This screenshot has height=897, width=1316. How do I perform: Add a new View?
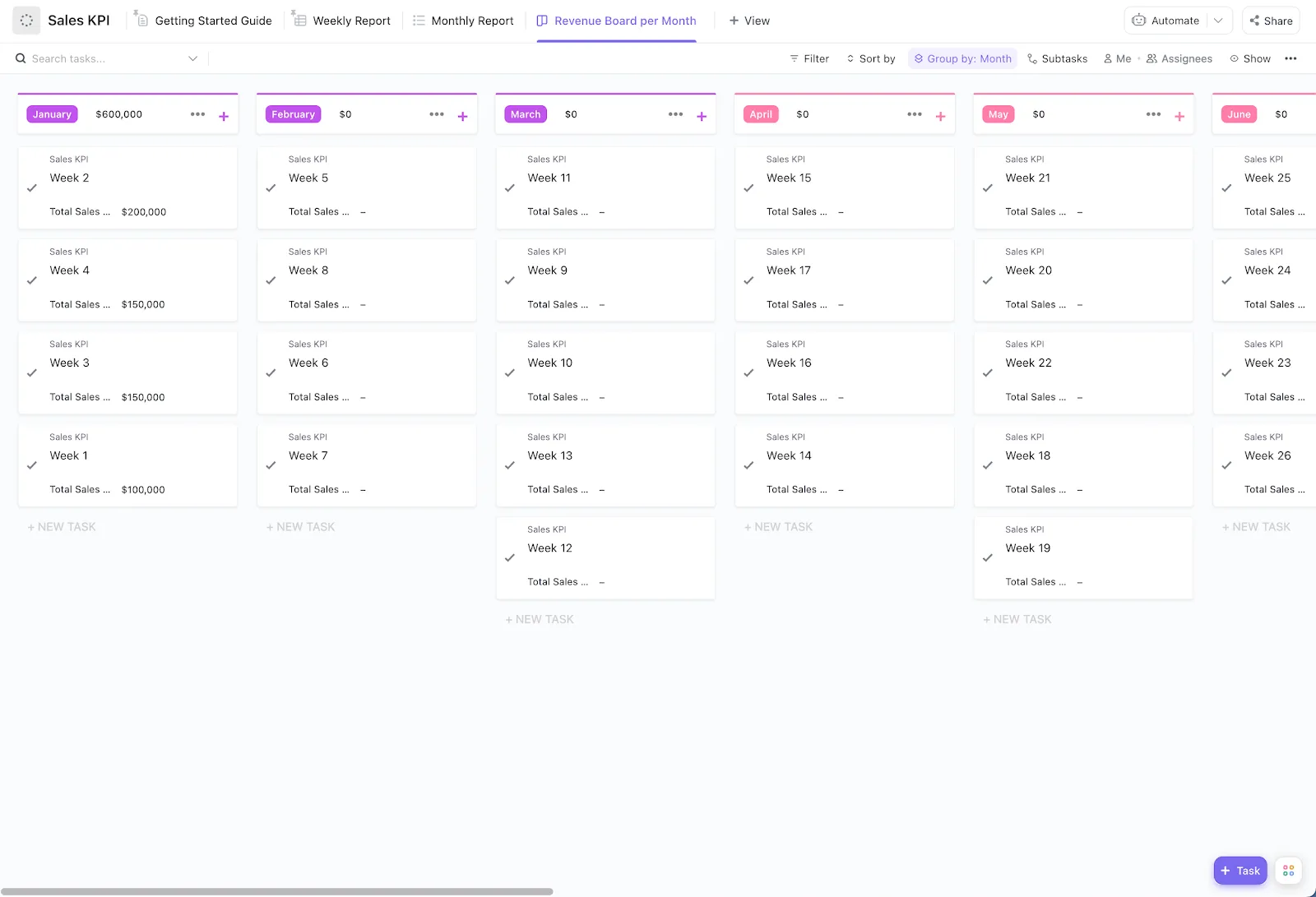[749, 21]
